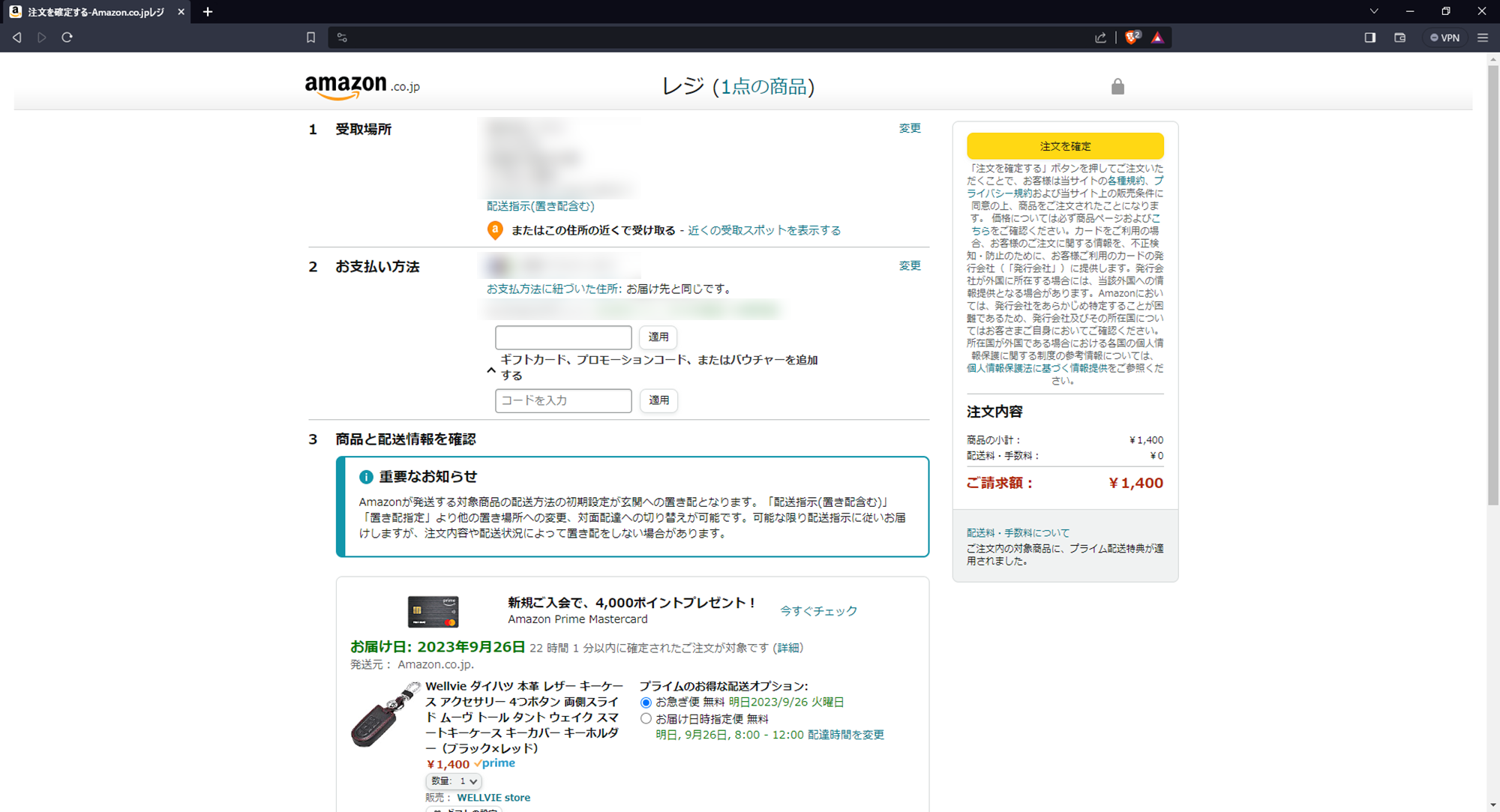Select the お急ぎ便 無料 shipping option
The height and width of the screenshot is (812, 1500).
coord(645,702)
